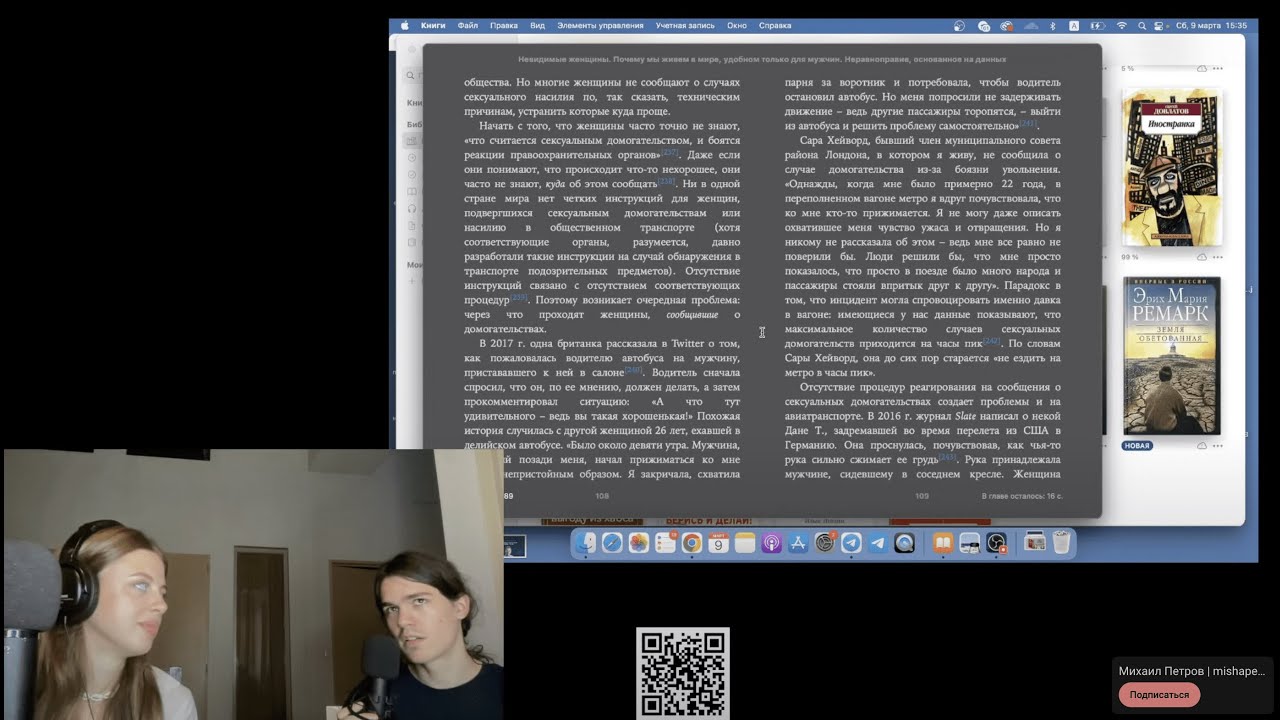Open Apple menu

coord(405,25)
